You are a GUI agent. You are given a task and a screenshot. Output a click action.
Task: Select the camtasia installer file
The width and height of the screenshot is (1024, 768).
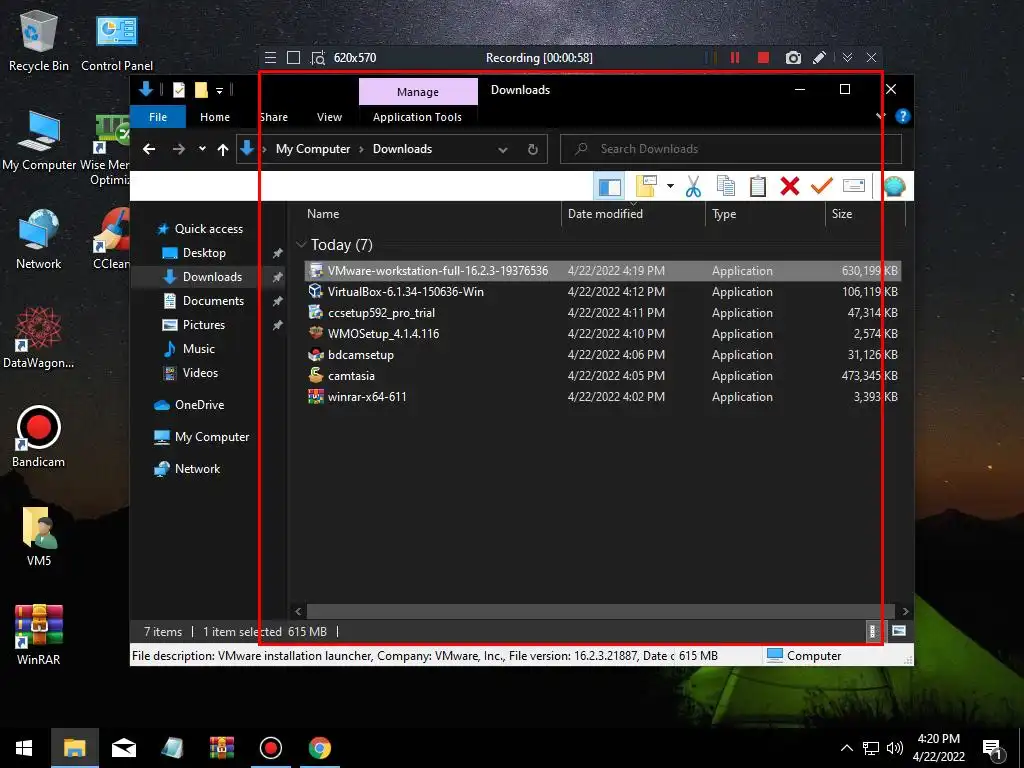[x=603, y=376]
